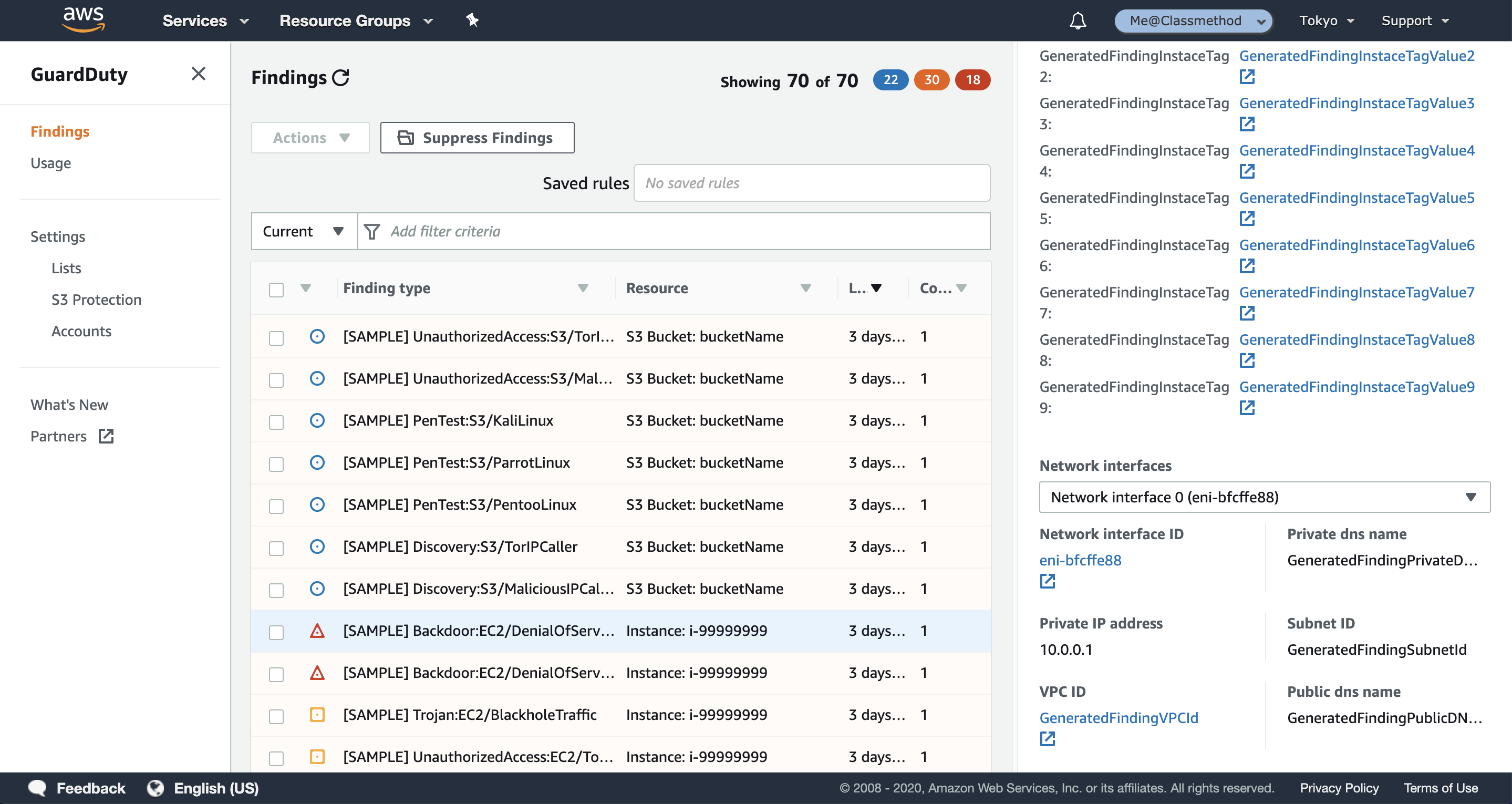
Task: Click severity icon of Discovery:S3/TorIPCaller row
Action: [317, 547]
